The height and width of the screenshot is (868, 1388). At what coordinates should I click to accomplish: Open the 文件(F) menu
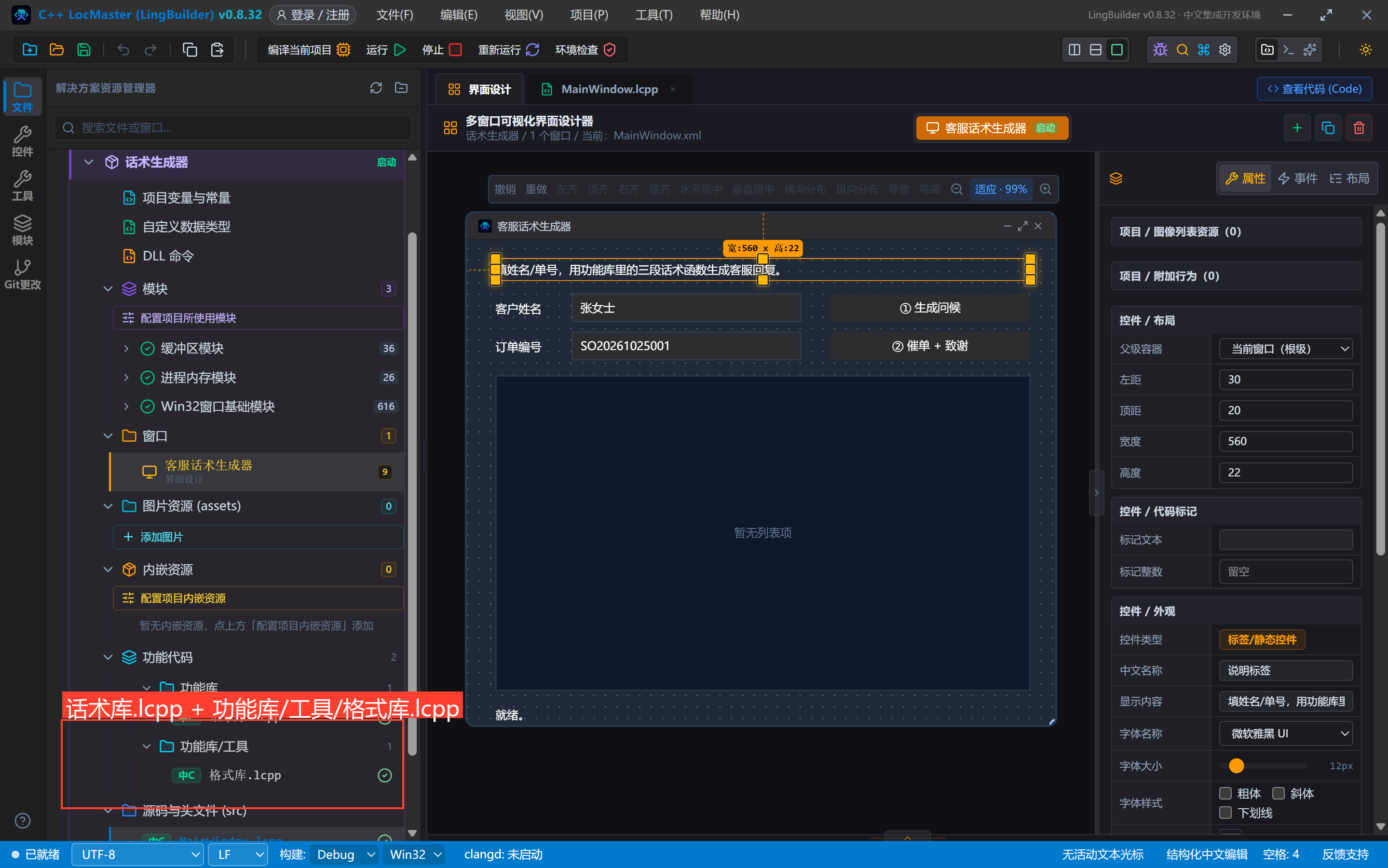pyautogui.click(x=395, y=15)
